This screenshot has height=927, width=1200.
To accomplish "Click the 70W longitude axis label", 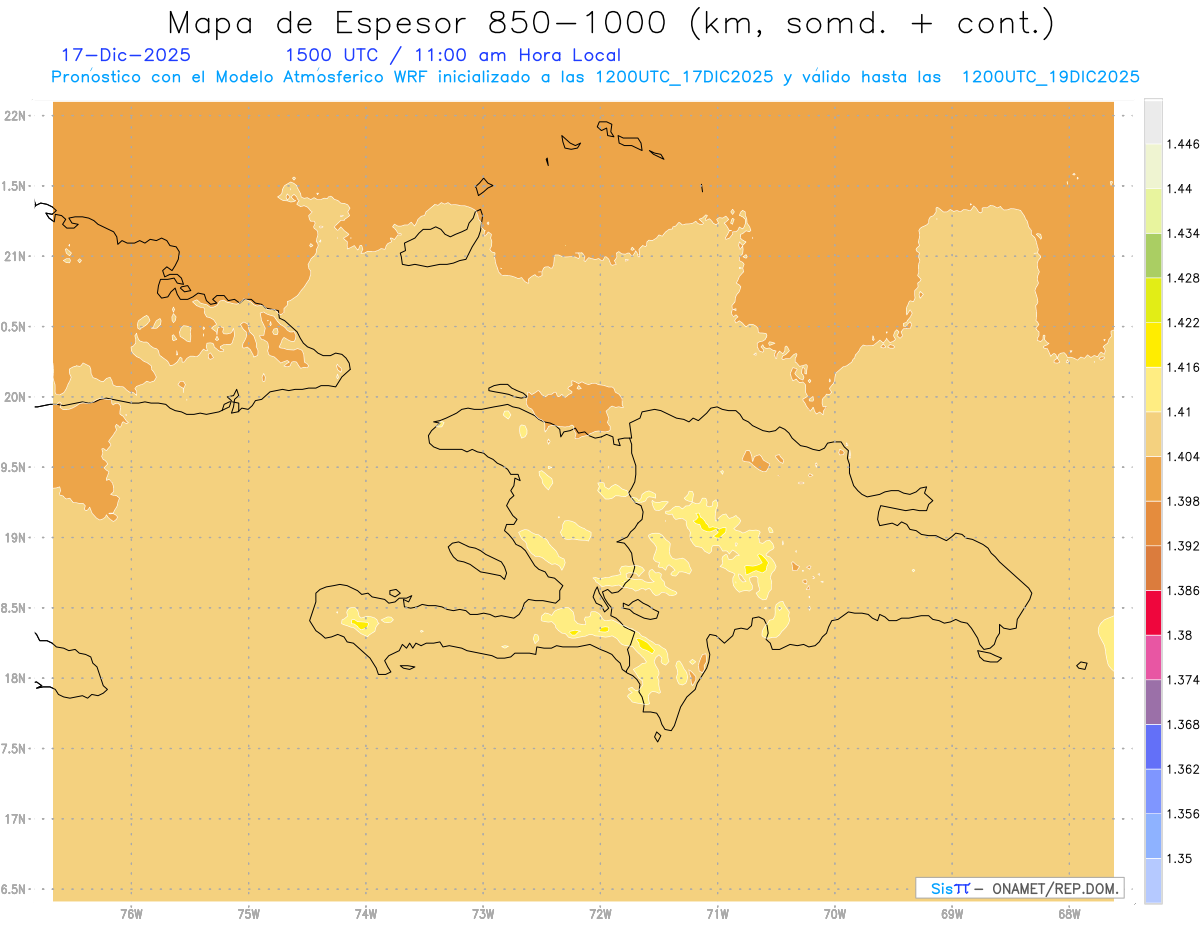I will point(835,914).
